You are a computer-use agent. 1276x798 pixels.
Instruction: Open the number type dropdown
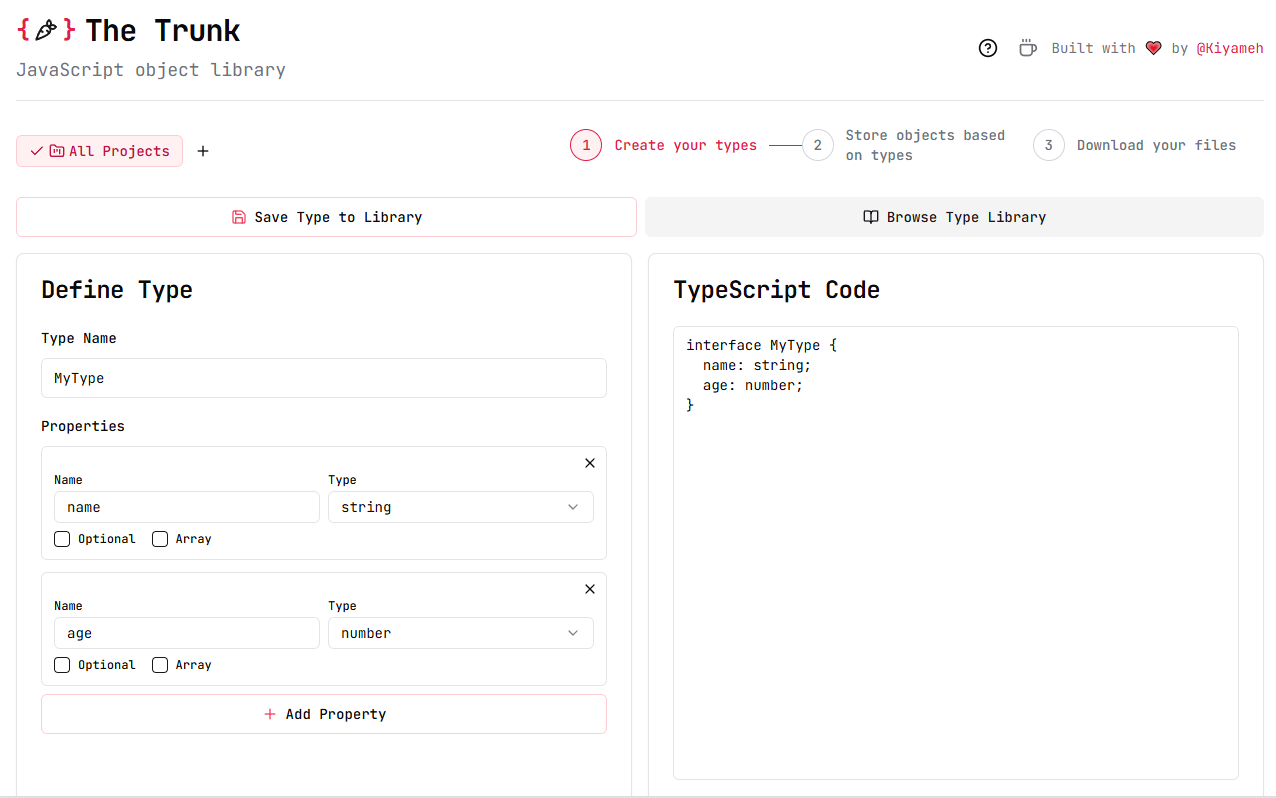click(461, 633)
